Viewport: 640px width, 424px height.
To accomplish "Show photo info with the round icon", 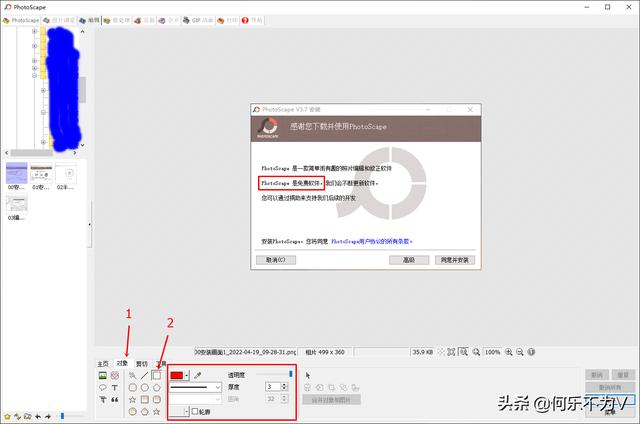I will (531, 352).
